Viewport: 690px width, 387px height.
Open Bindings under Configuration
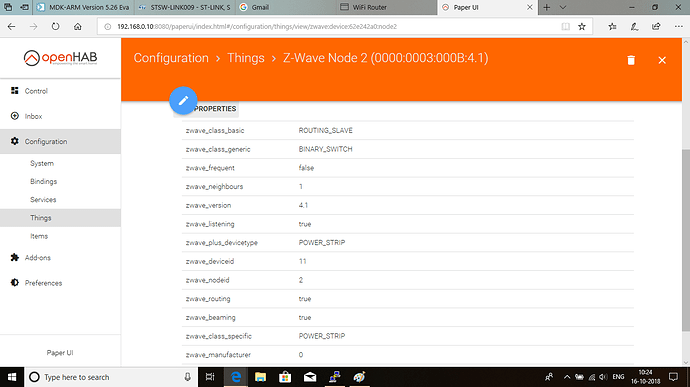click(43, 181)
